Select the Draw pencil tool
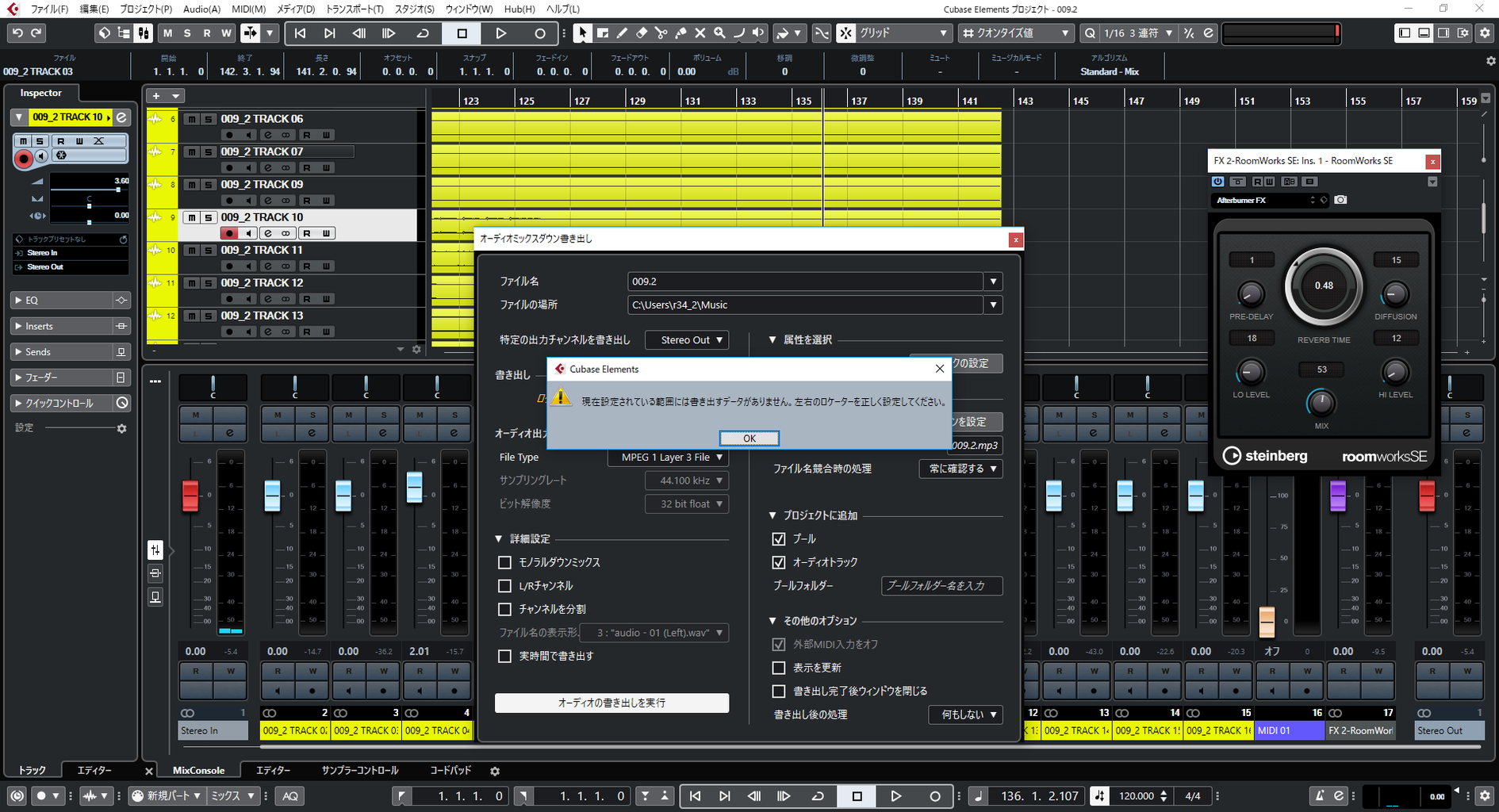The width and height of the screenshot is (1499, 812). [x=622, y=33]
